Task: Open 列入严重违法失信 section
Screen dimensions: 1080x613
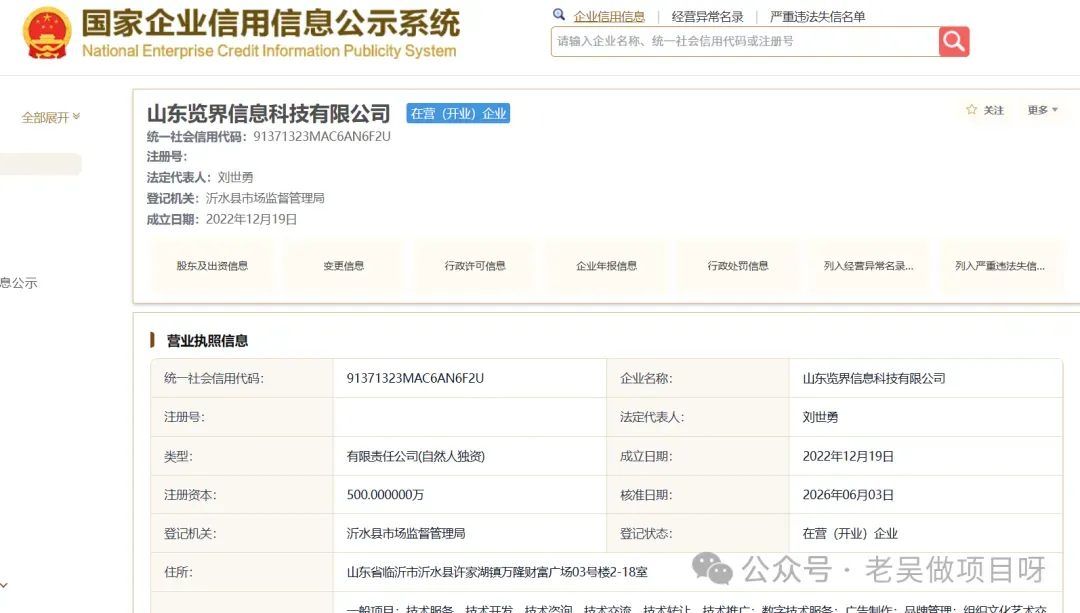Action: click(x=1000, y=266)
